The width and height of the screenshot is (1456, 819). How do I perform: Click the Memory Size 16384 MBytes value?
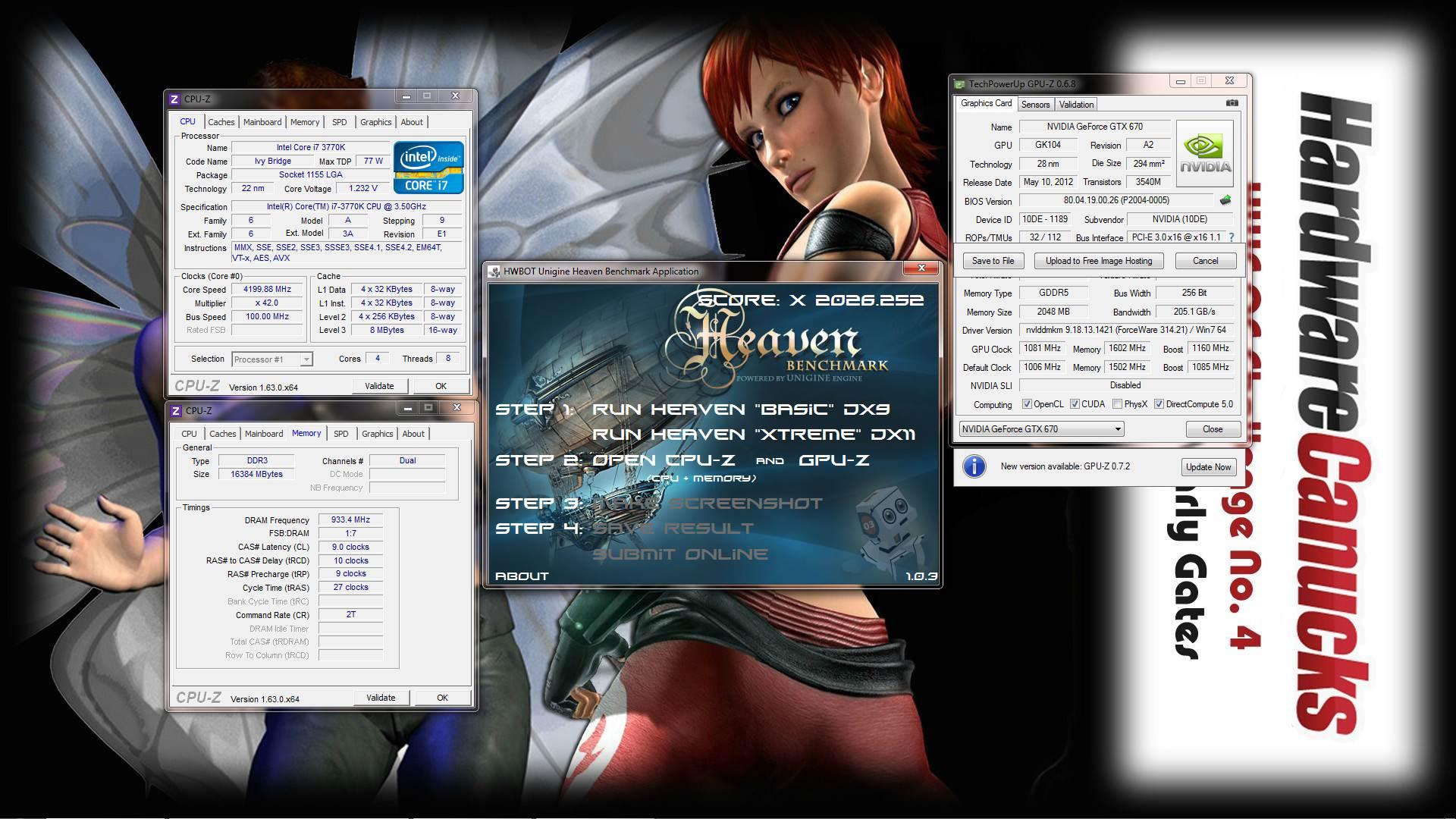click(256, 475)
